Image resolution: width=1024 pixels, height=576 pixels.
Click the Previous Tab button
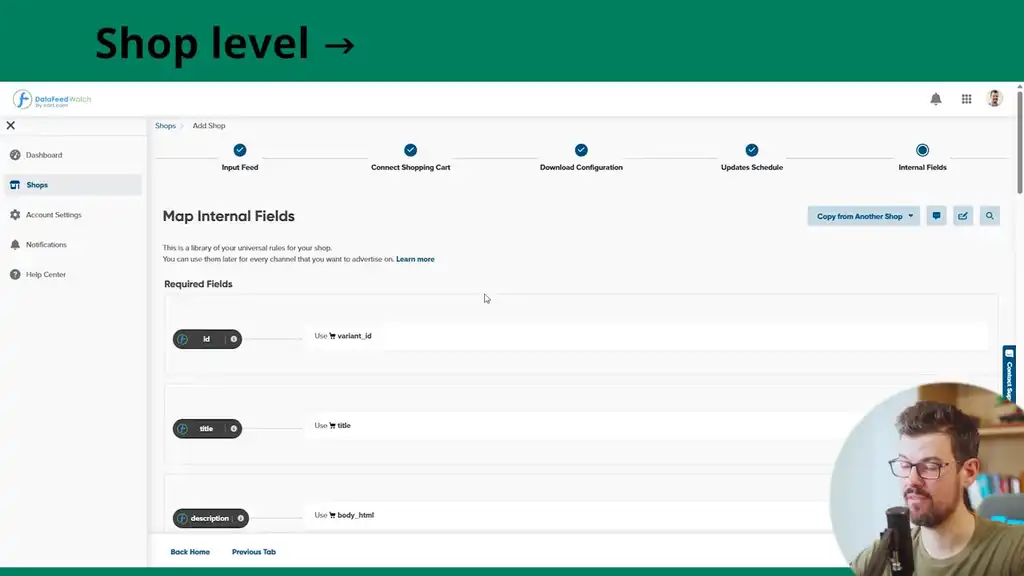[254, 551]
